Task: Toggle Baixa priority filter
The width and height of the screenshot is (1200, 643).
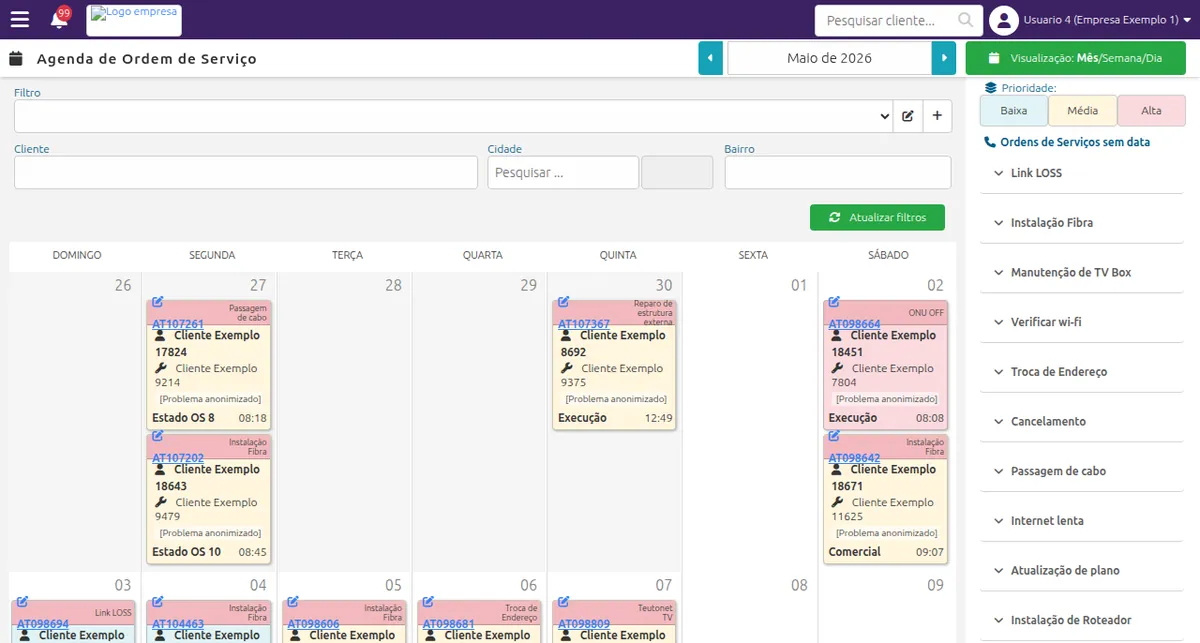Action: pos(1014,111)
